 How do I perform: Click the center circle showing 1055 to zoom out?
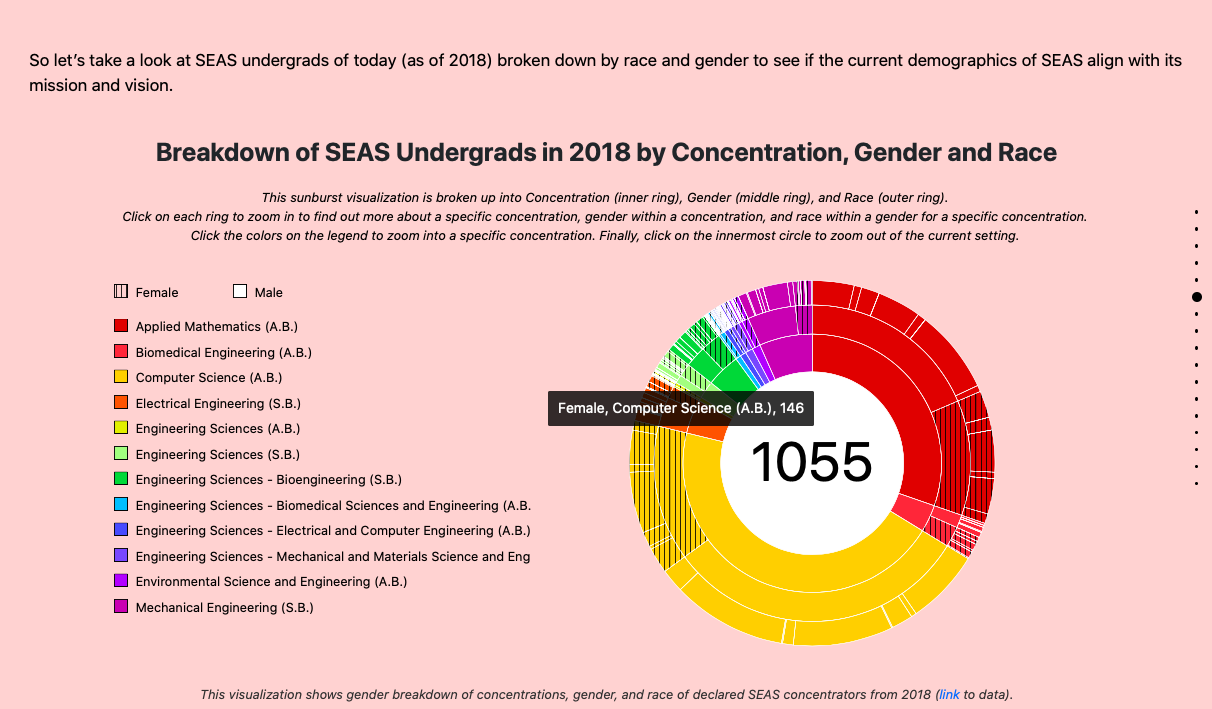813,463
